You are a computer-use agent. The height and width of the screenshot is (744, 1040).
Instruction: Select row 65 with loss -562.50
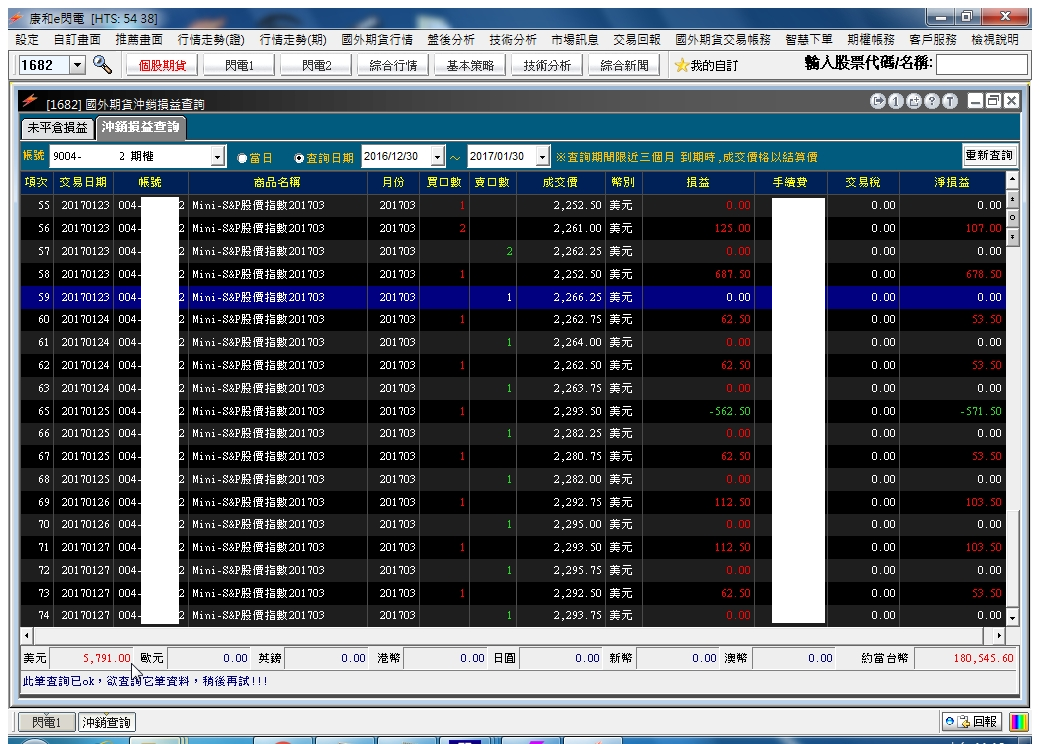coord(513,411)
